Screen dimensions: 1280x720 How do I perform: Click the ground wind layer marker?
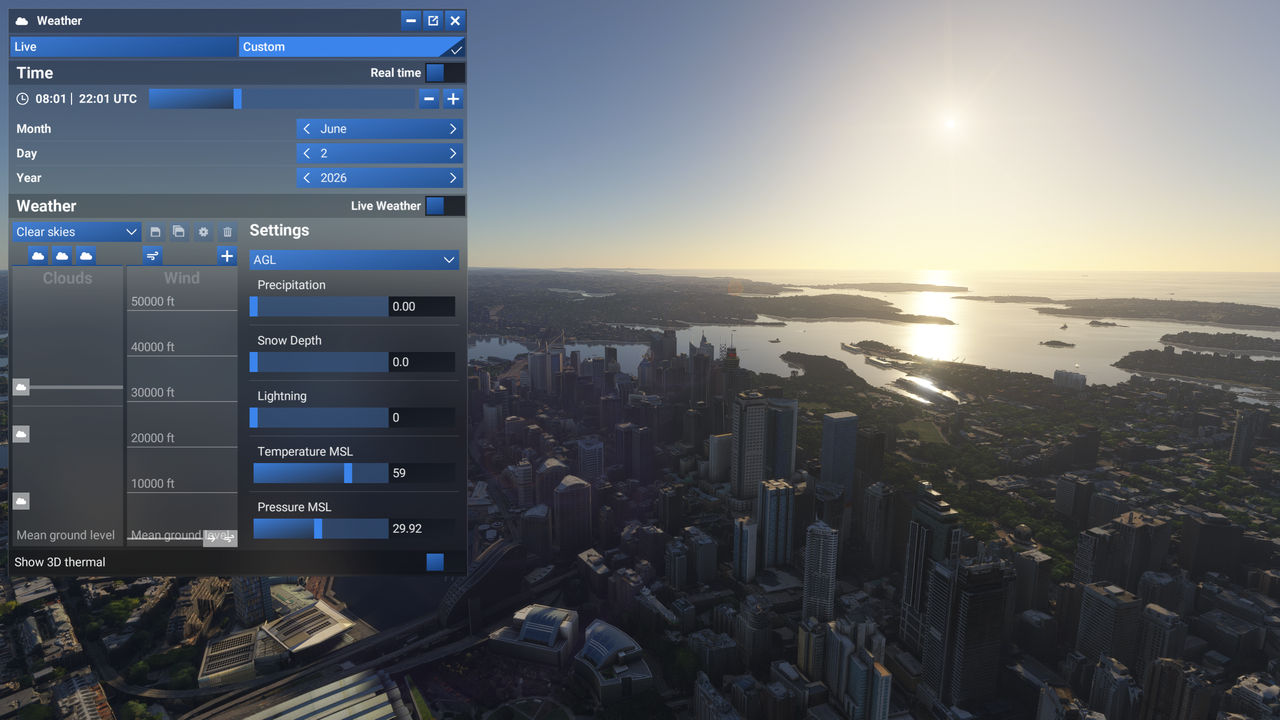(x=220, y=538)
